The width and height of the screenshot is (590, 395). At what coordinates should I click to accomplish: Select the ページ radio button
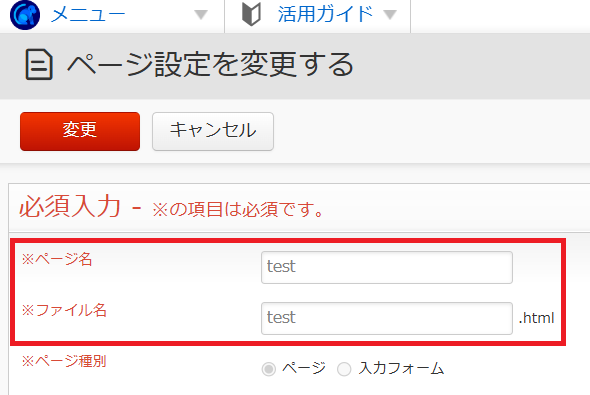269,369
